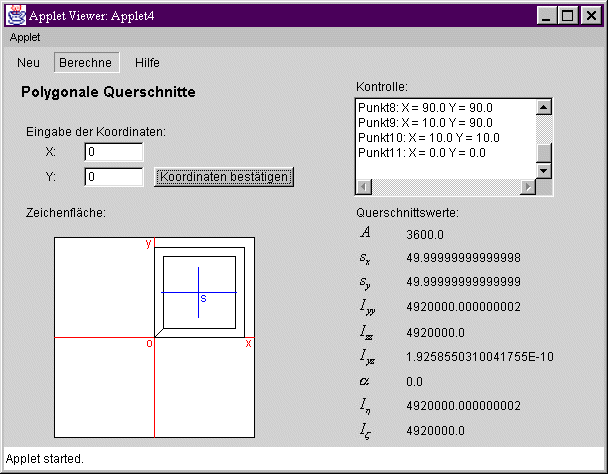Click the Neu menu item

click(29, 62)
